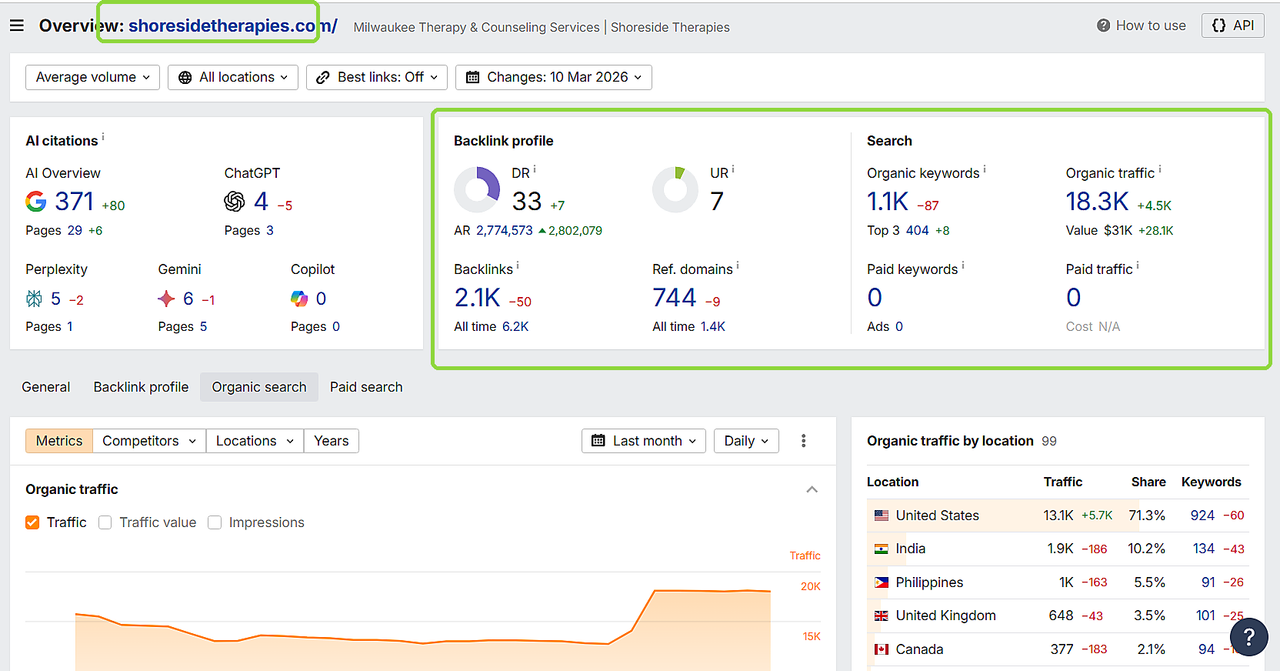Click the India flag icon

[x=881, y=549]
